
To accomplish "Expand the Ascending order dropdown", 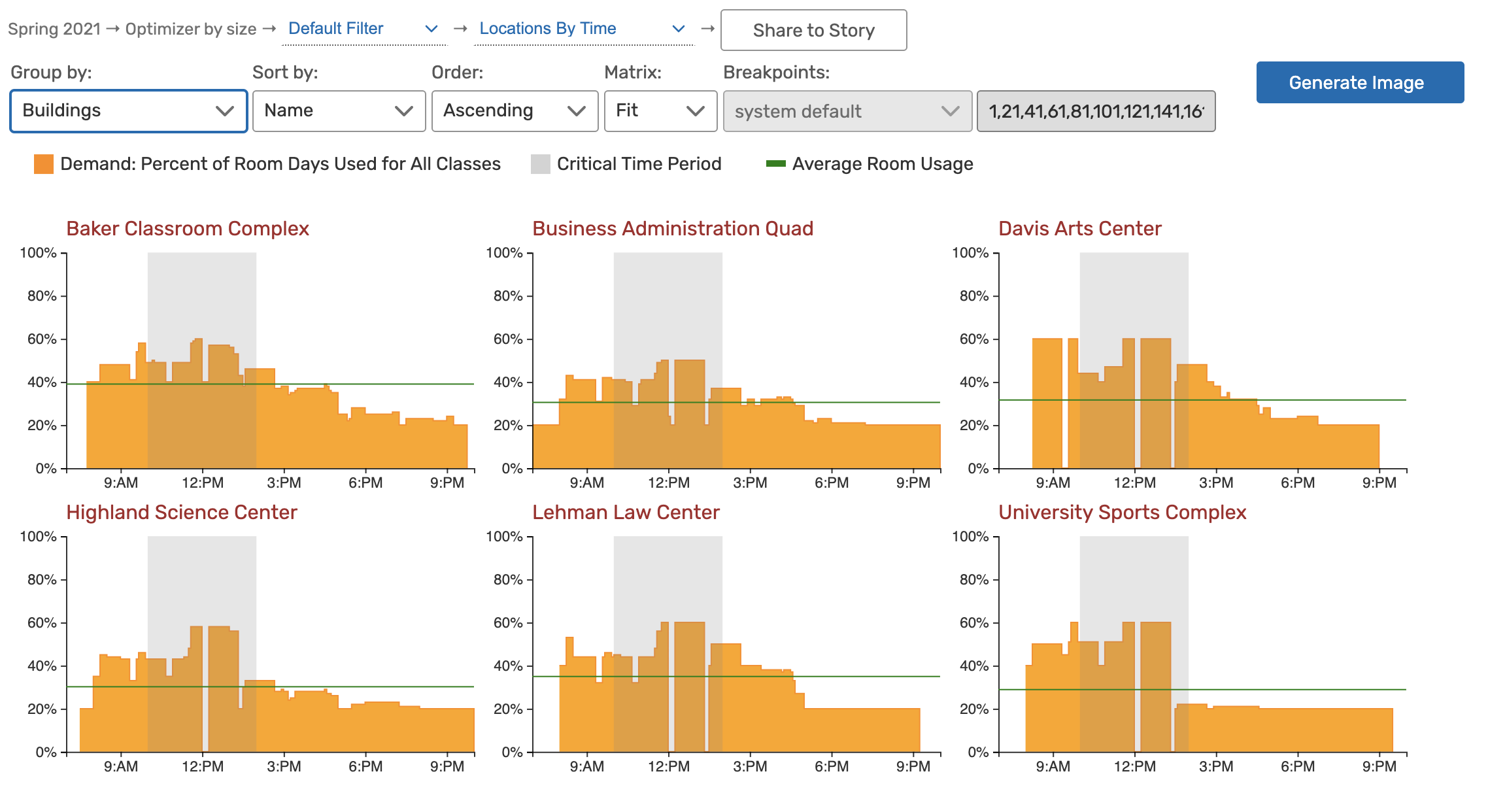I will 515,110.
